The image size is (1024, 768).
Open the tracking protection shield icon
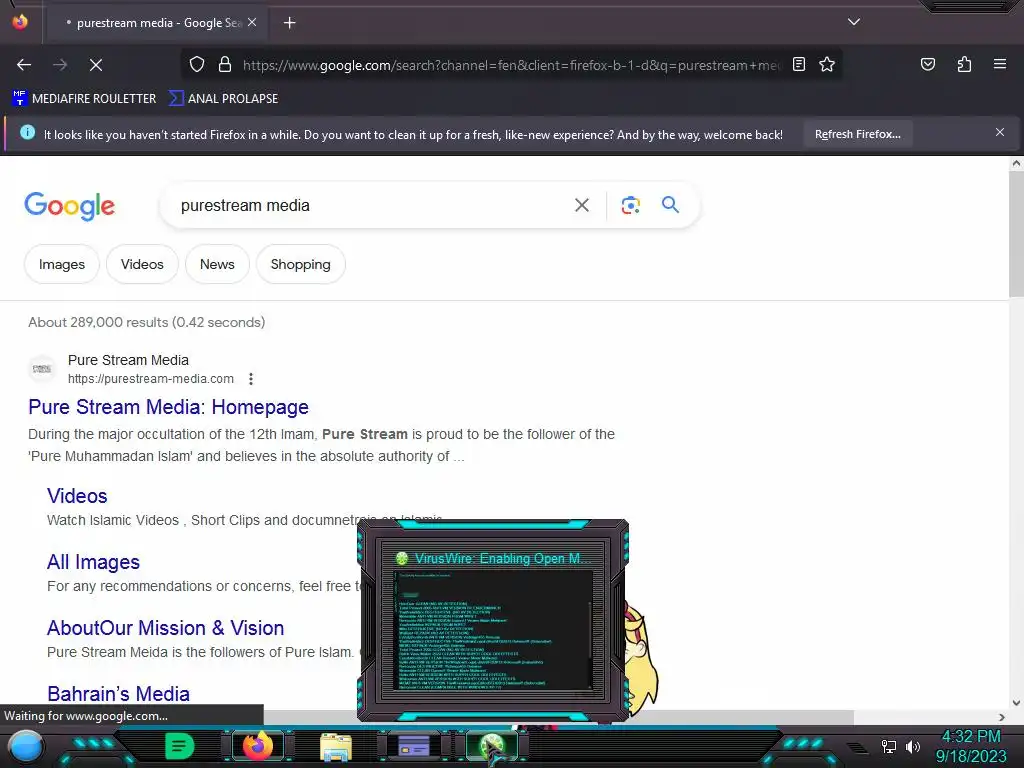click(197, 65)
